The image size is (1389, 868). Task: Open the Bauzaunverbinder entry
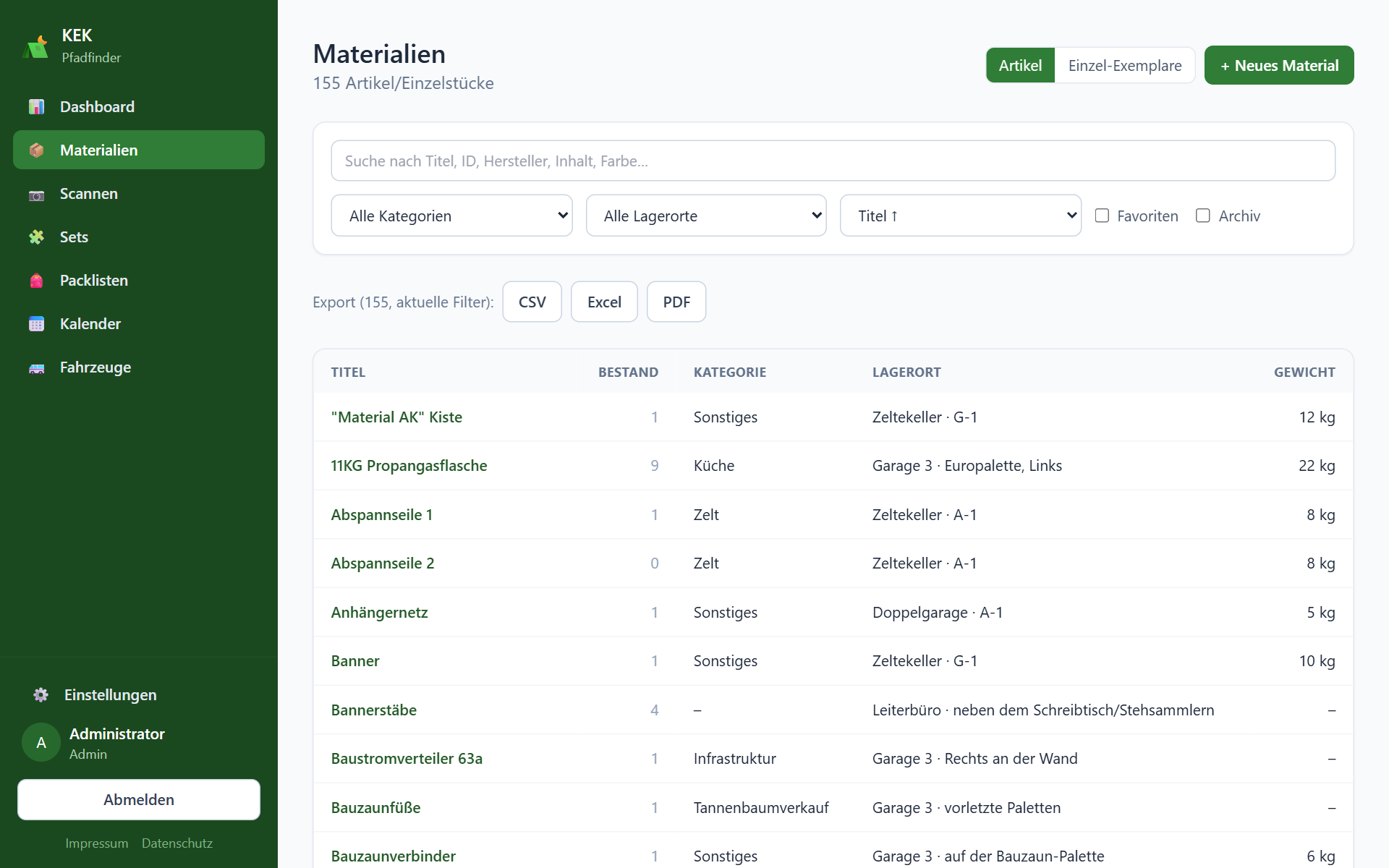click(394, 856)
